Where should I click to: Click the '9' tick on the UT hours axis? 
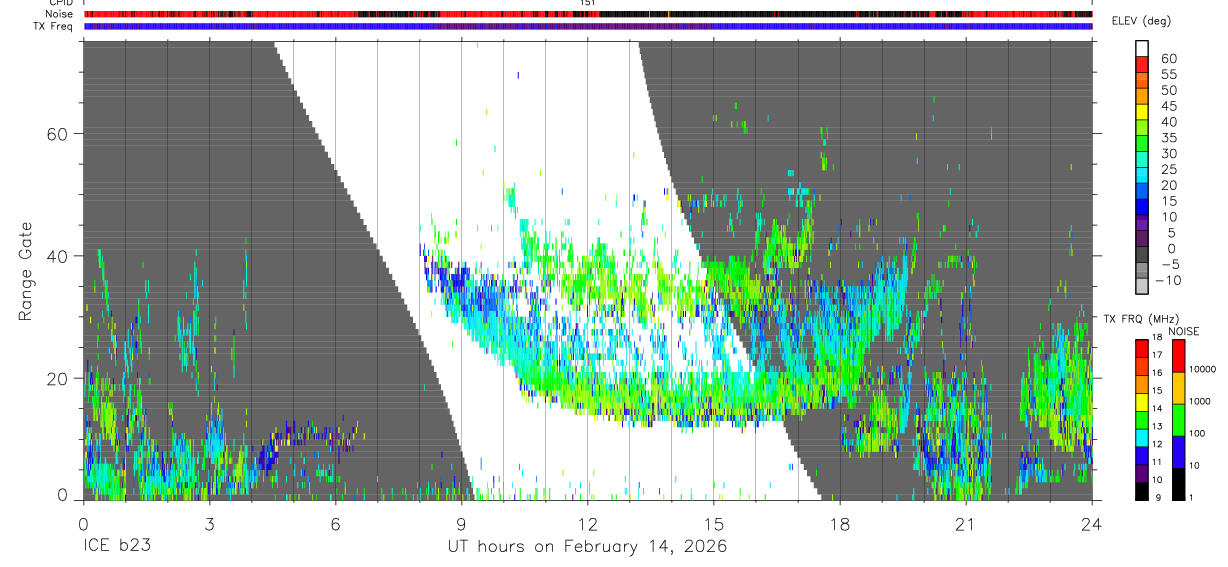461,524
